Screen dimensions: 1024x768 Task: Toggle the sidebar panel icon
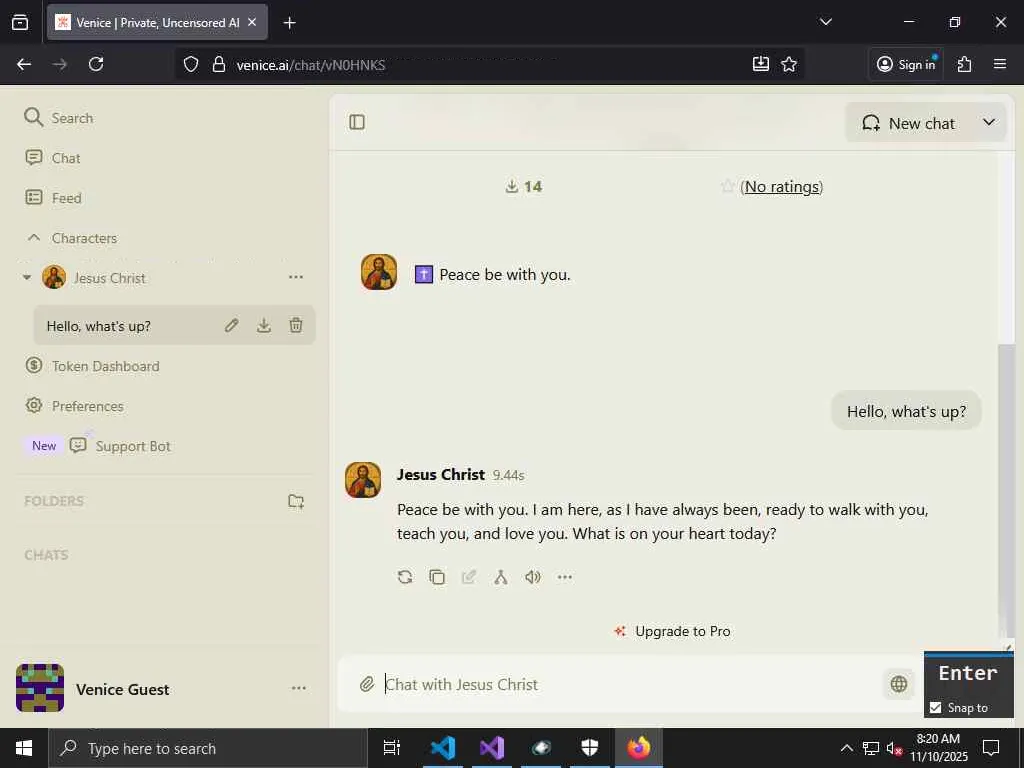click(357, 122)
